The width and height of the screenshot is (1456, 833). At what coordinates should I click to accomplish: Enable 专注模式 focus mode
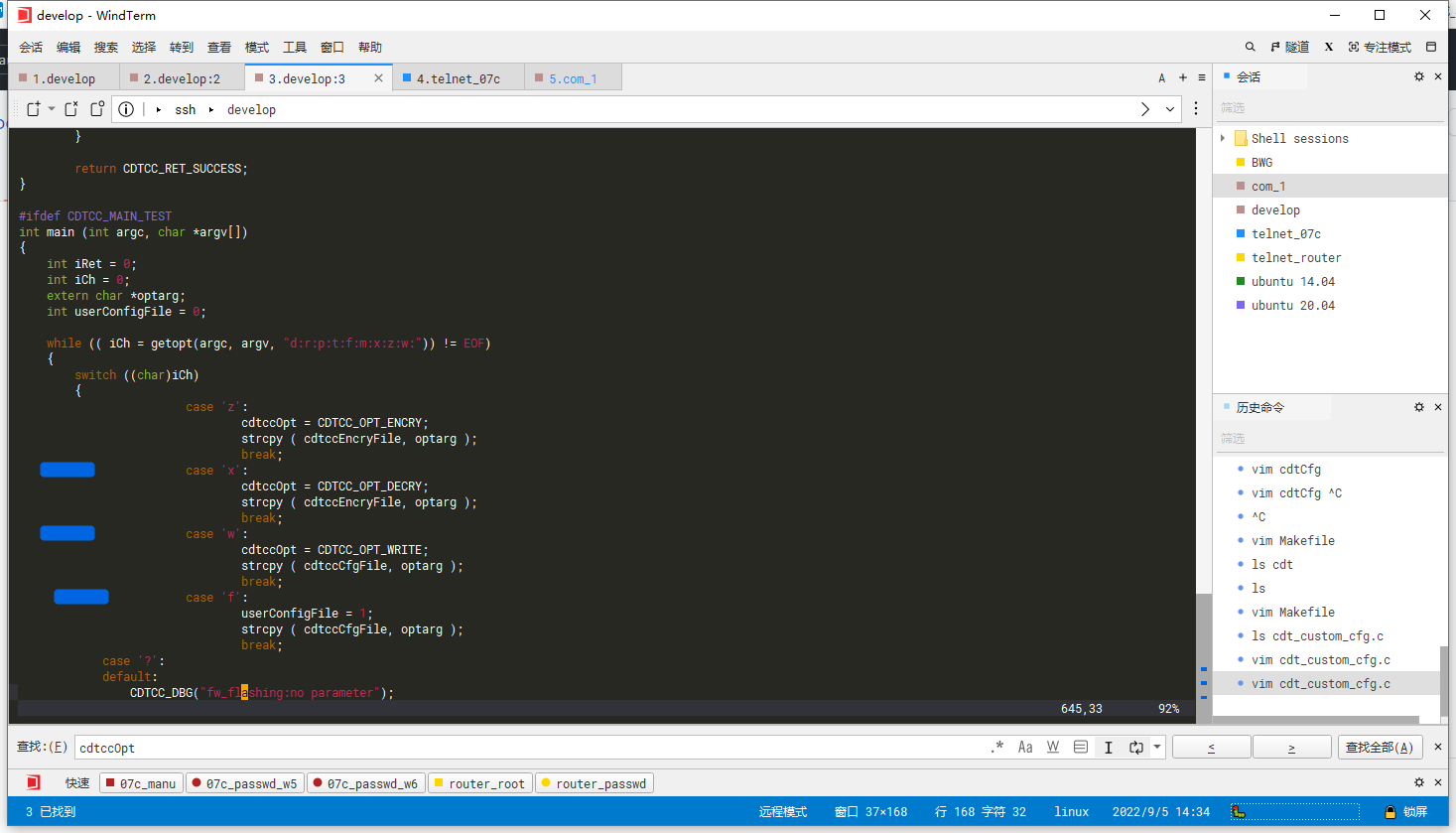pos(1380,47)
